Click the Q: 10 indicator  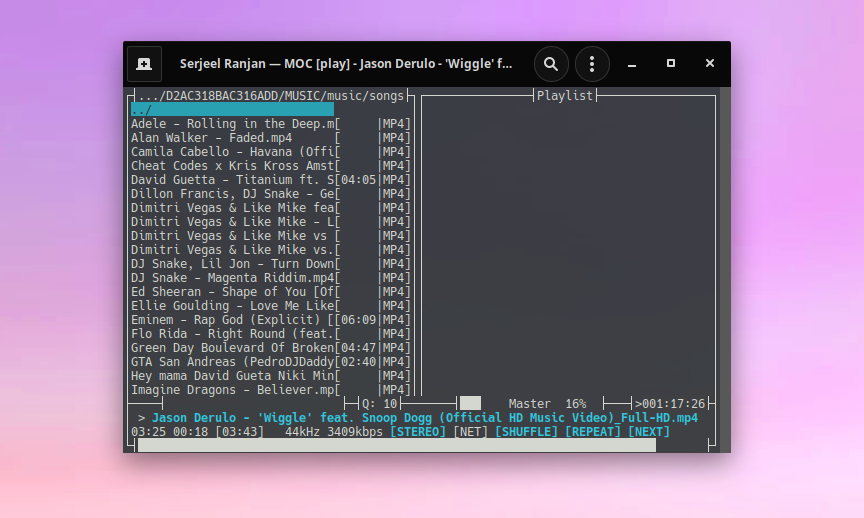coord(380,404)
